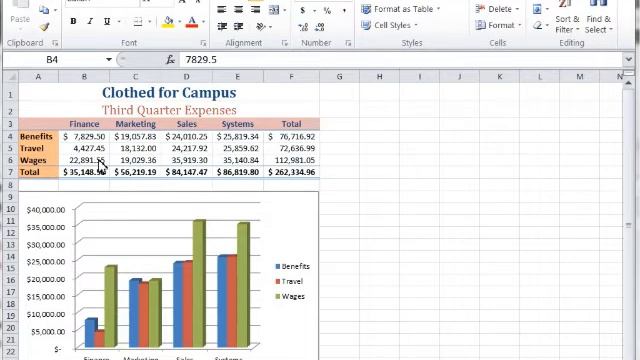Open the Number dialog launcher
Screen dimensions: 640x360
348,43
